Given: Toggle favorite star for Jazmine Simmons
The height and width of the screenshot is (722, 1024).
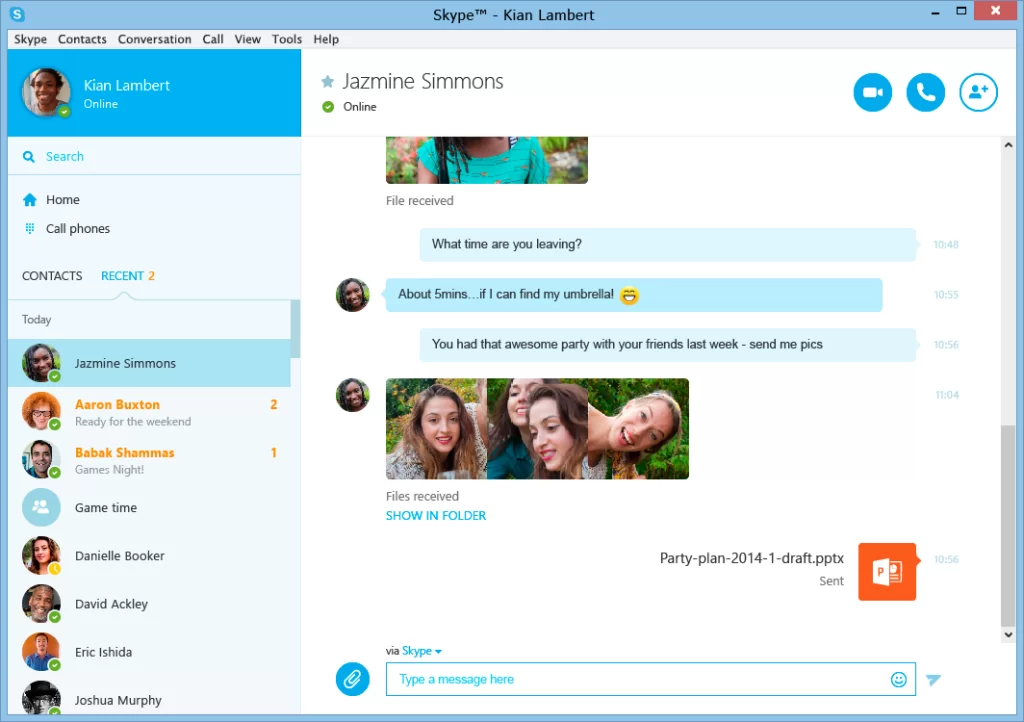Looking at the screenshot, I should pyautogui.click(x=327, y=82).
